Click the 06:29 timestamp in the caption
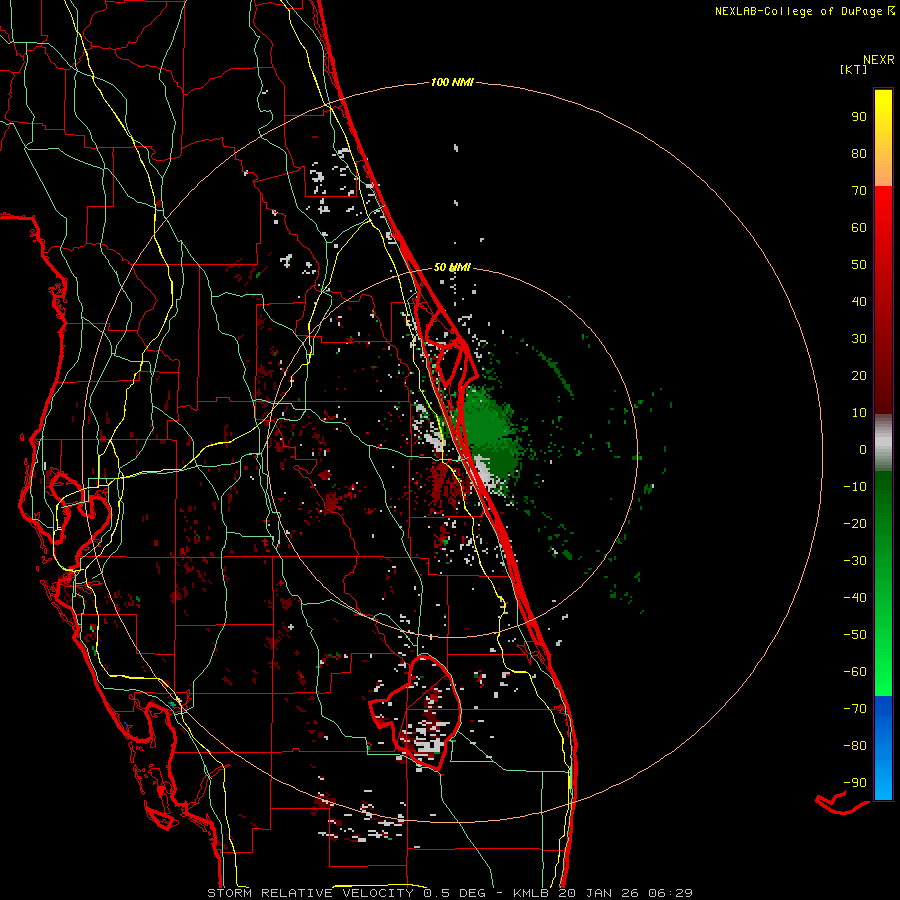The width and height of the screenshot is (900, 900). [671, 893]
